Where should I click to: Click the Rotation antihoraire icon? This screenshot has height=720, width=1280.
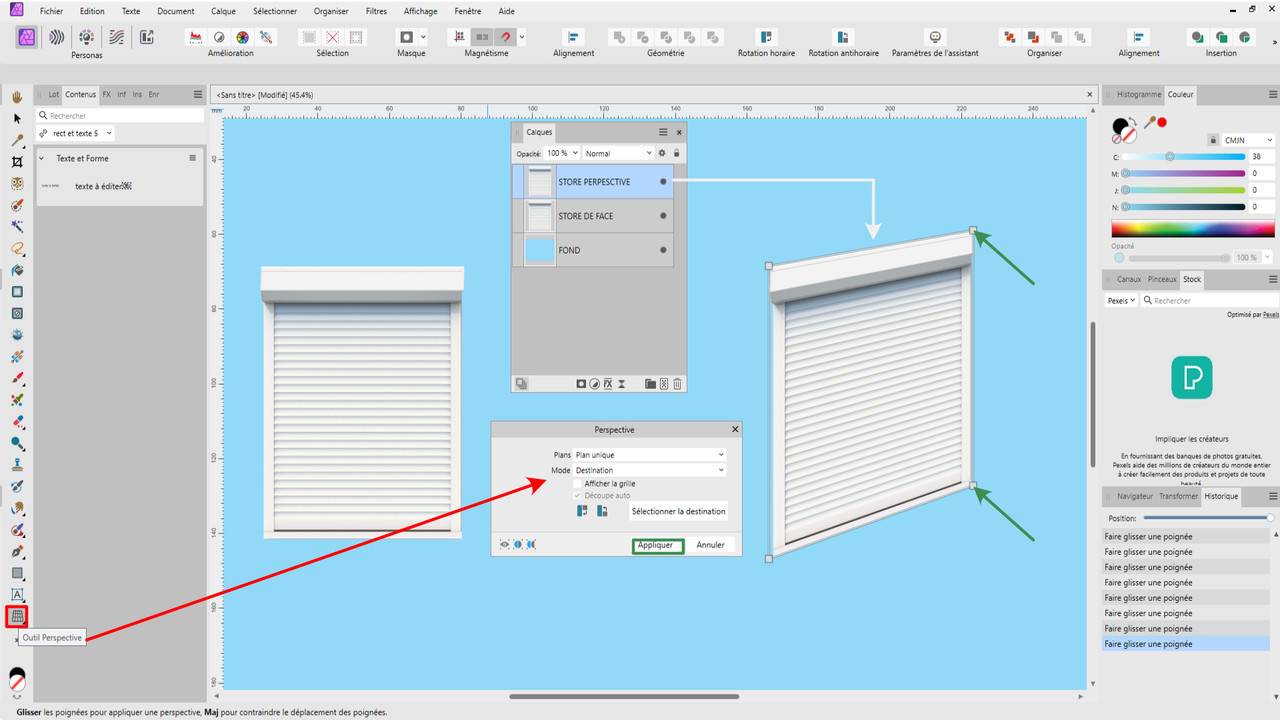[x=843, y=37]
